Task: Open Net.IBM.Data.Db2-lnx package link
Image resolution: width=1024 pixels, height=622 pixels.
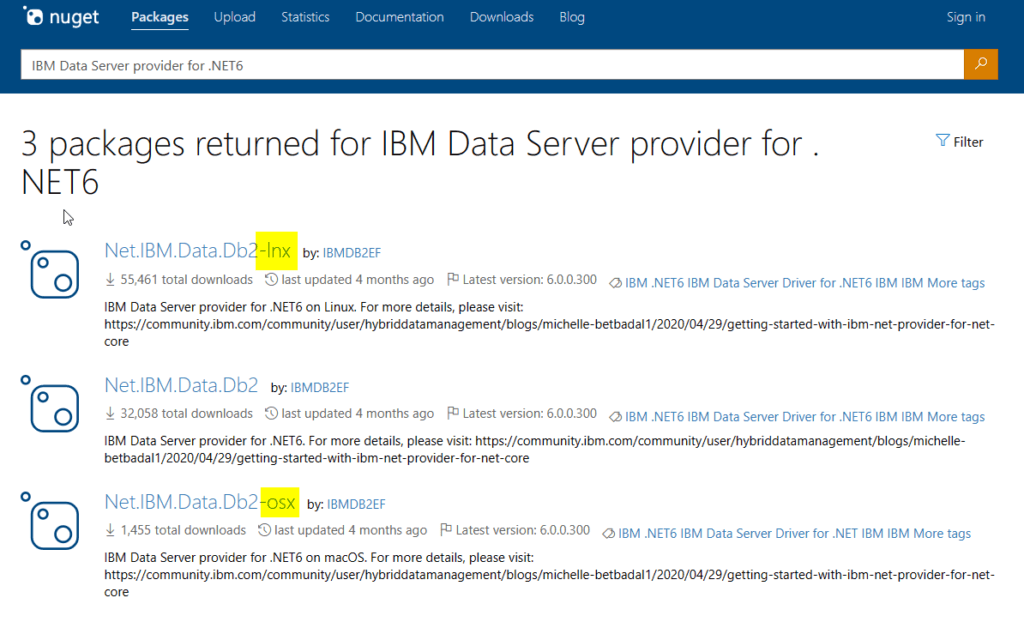Action: click(198, 250)
